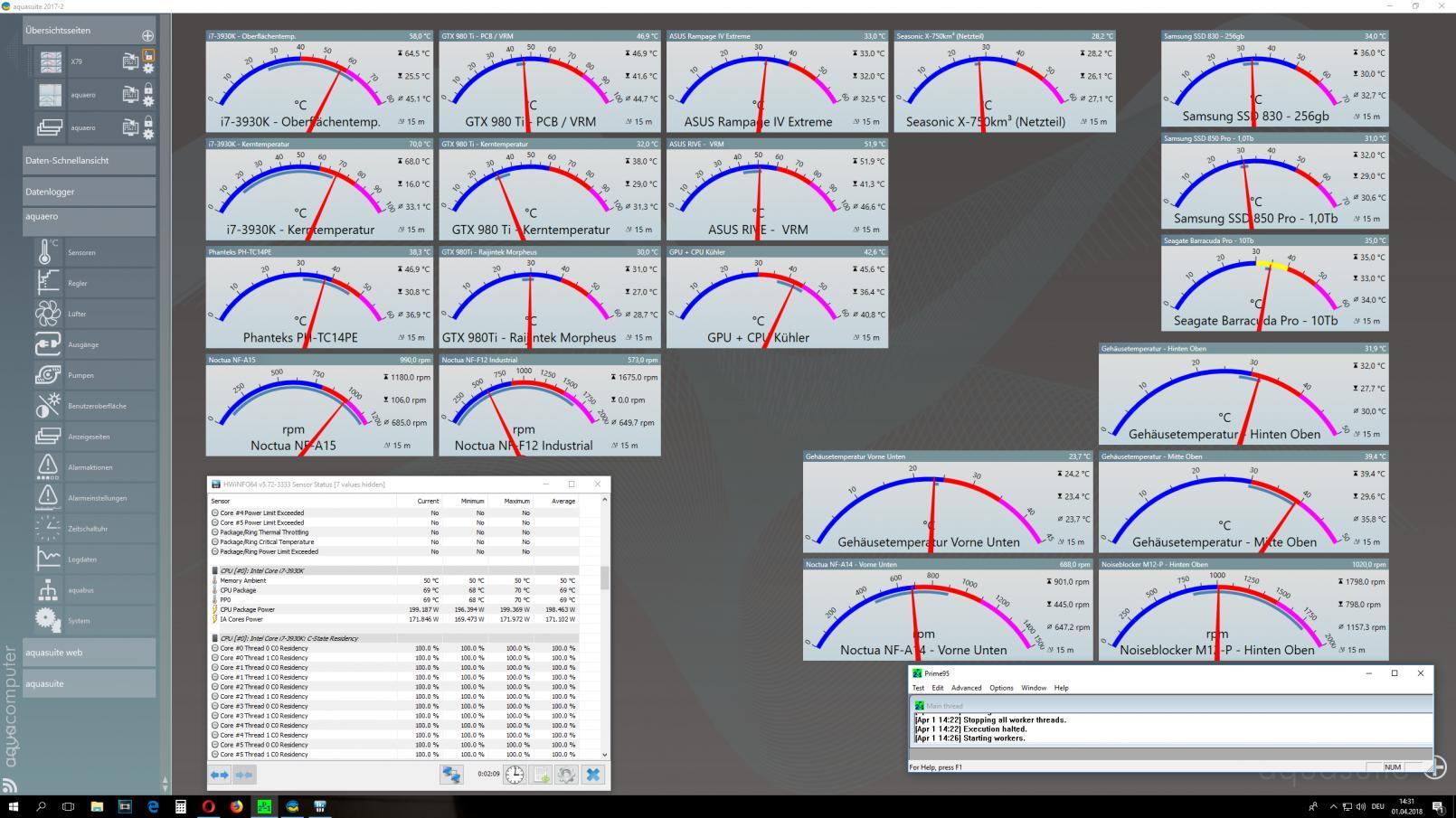Open Zeitschaltuhr timer icon

tap(47, 529)
